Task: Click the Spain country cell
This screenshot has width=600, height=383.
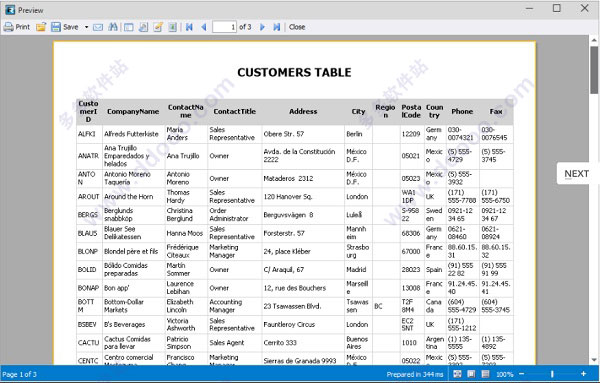Action: [x=434, y=269]
